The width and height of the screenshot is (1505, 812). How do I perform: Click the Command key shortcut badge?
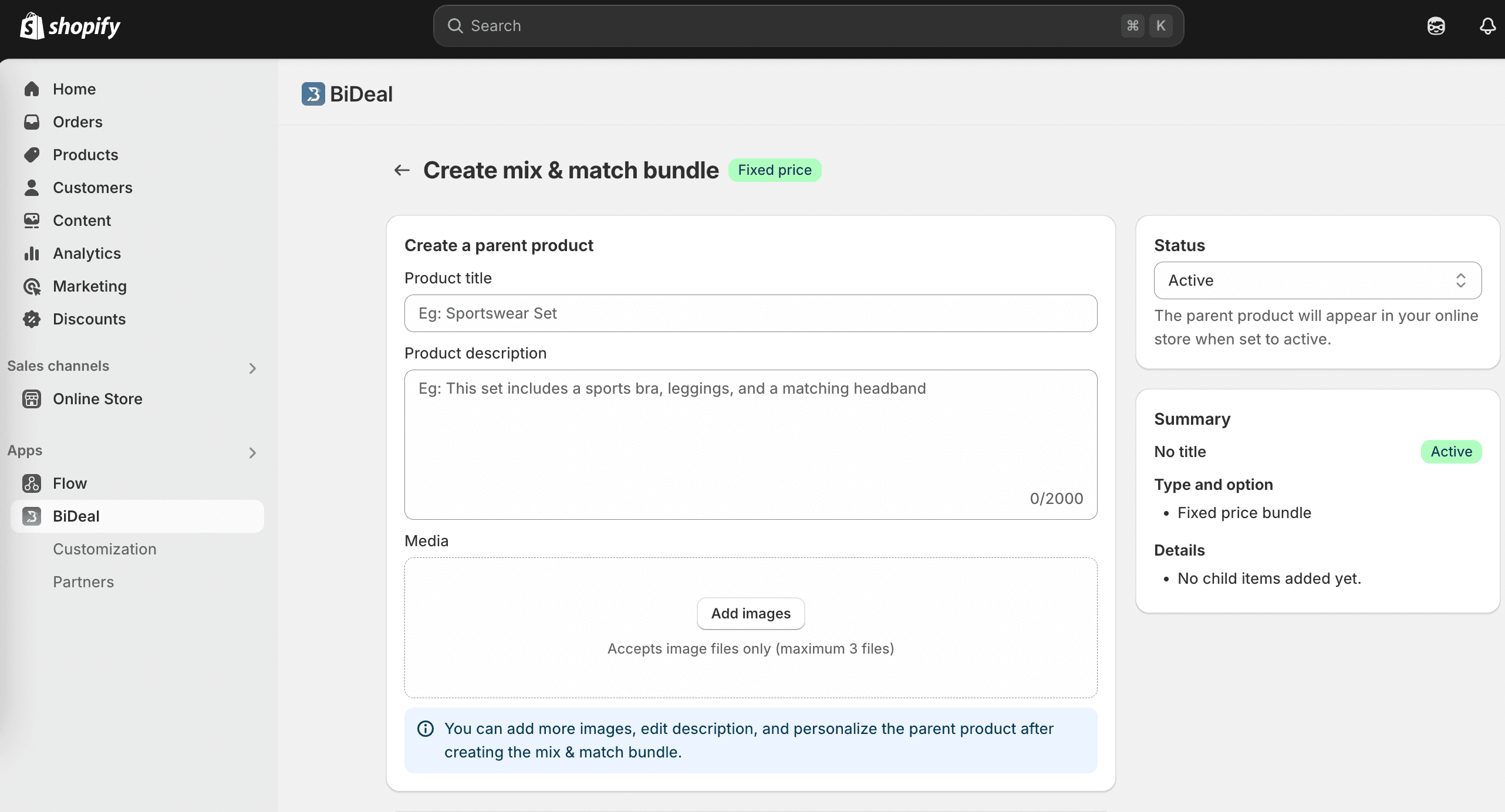(1132, 26)
